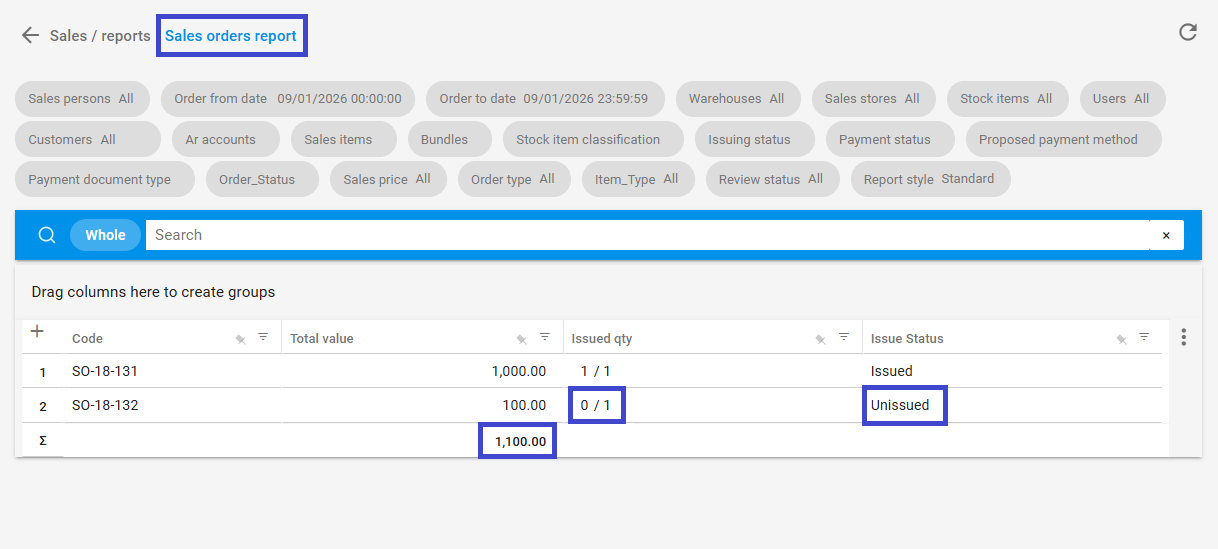Pin the Total value column
1218x549 pixels.
coord(521,339)
